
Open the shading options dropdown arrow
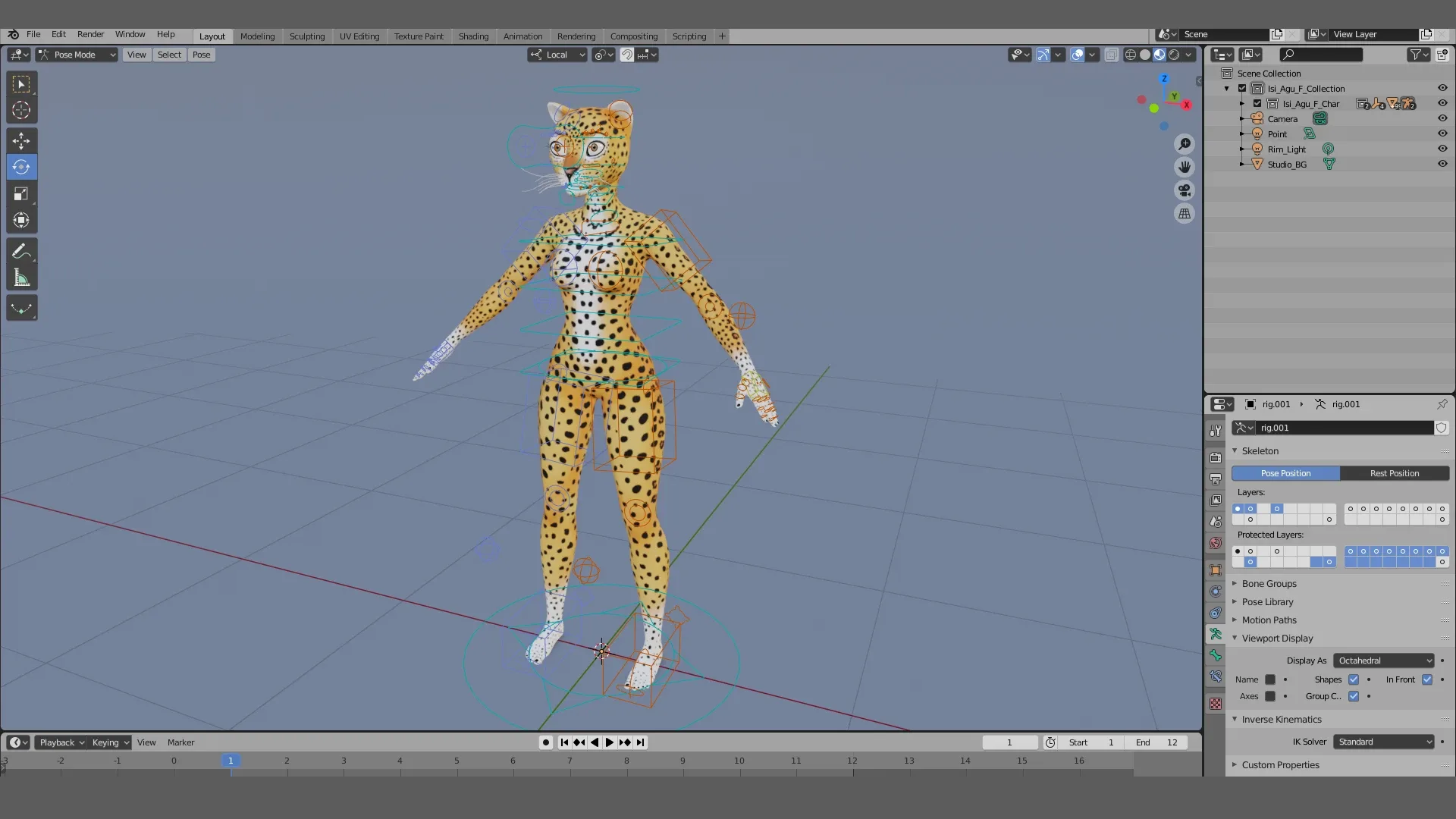pyautogui.click(x=1189, y=55)
